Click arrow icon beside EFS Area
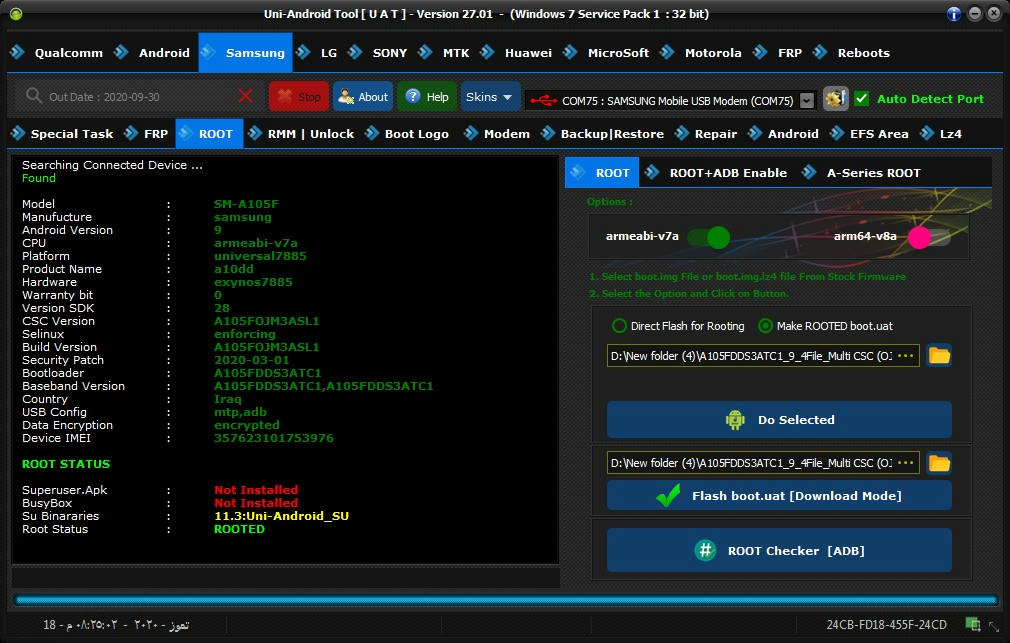 [x=837, y=133]
